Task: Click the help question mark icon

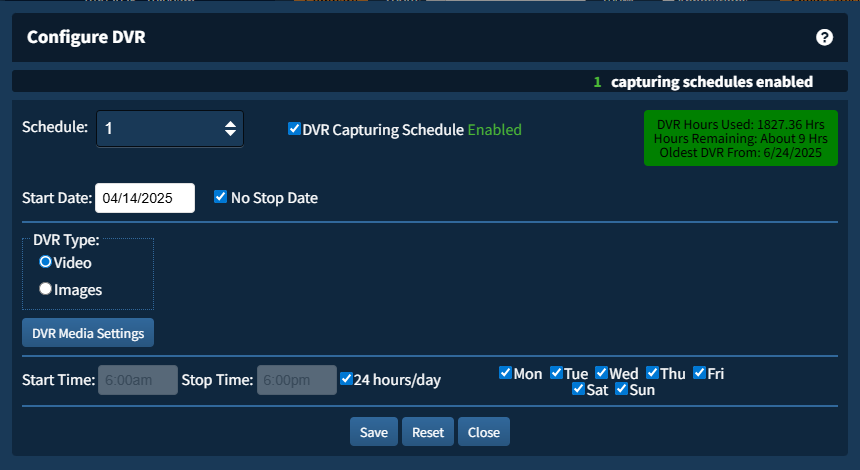Action: (x=824, y=38)
